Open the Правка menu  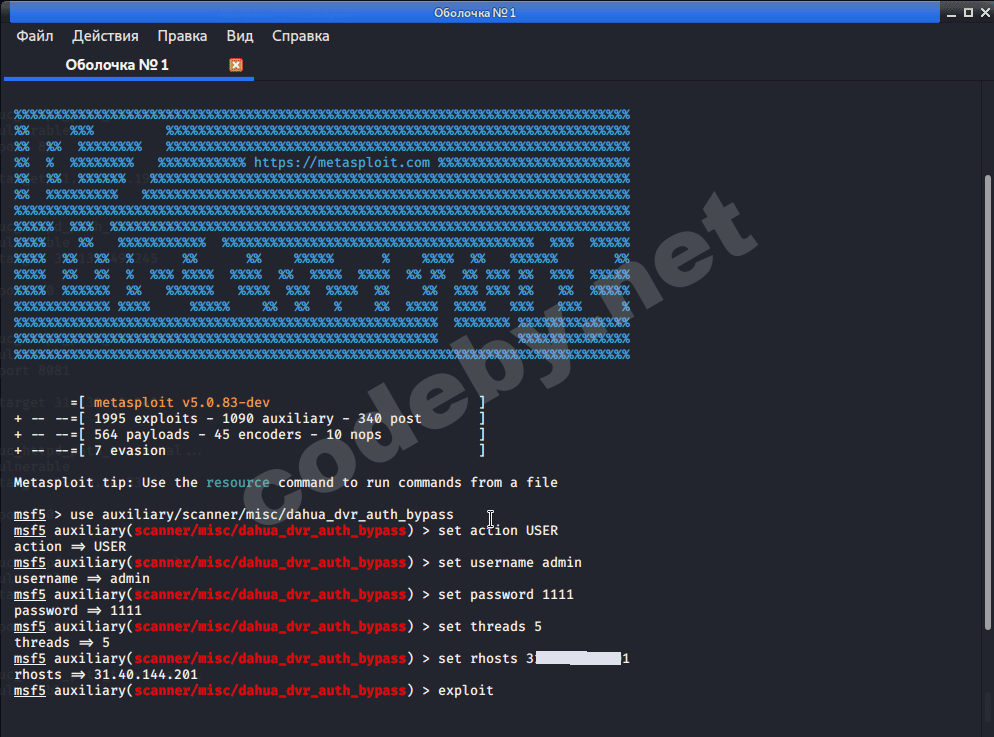click(182, 36)
